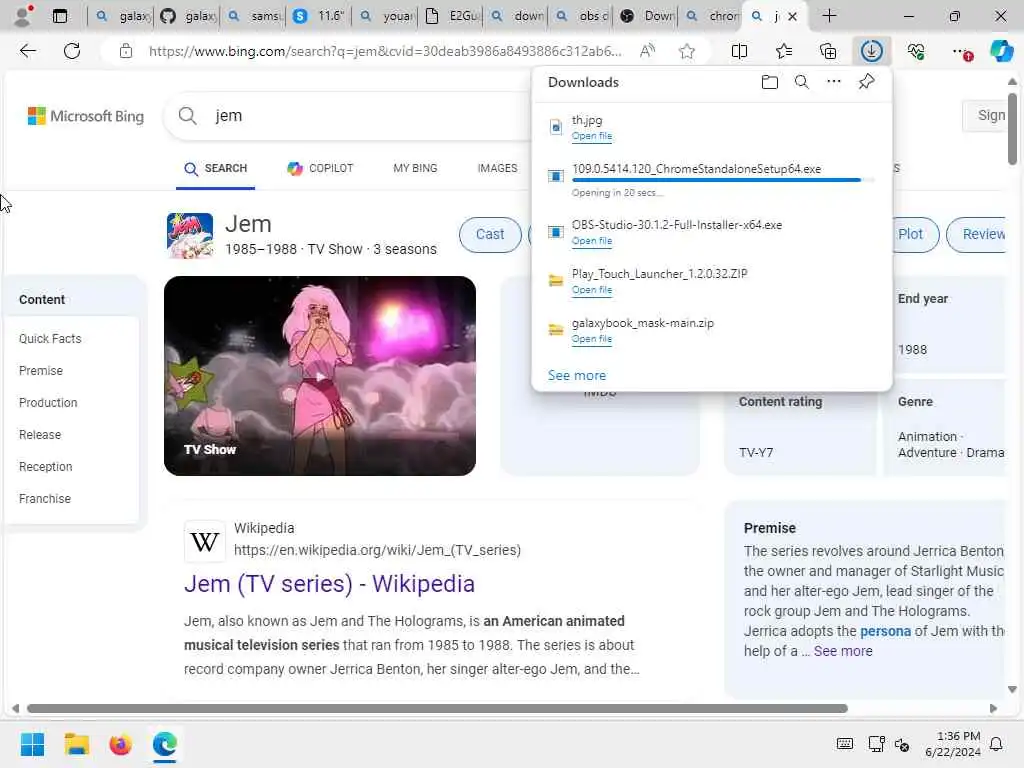Open file link under th.jpg
The width and height of the screenshot is (1024, 768).
tap(592, 136)
